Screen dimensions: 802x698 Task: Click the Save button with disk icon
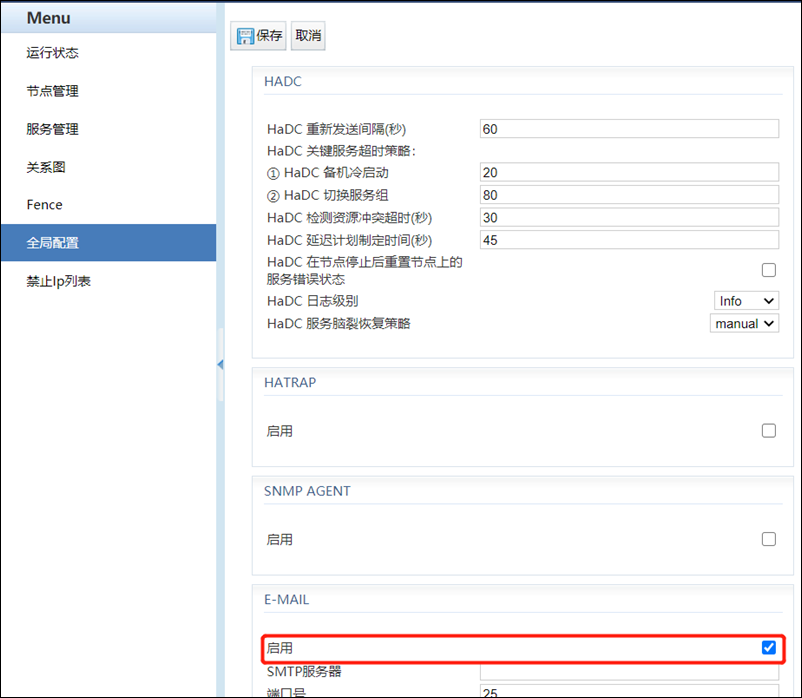click(x=259, y=36)
